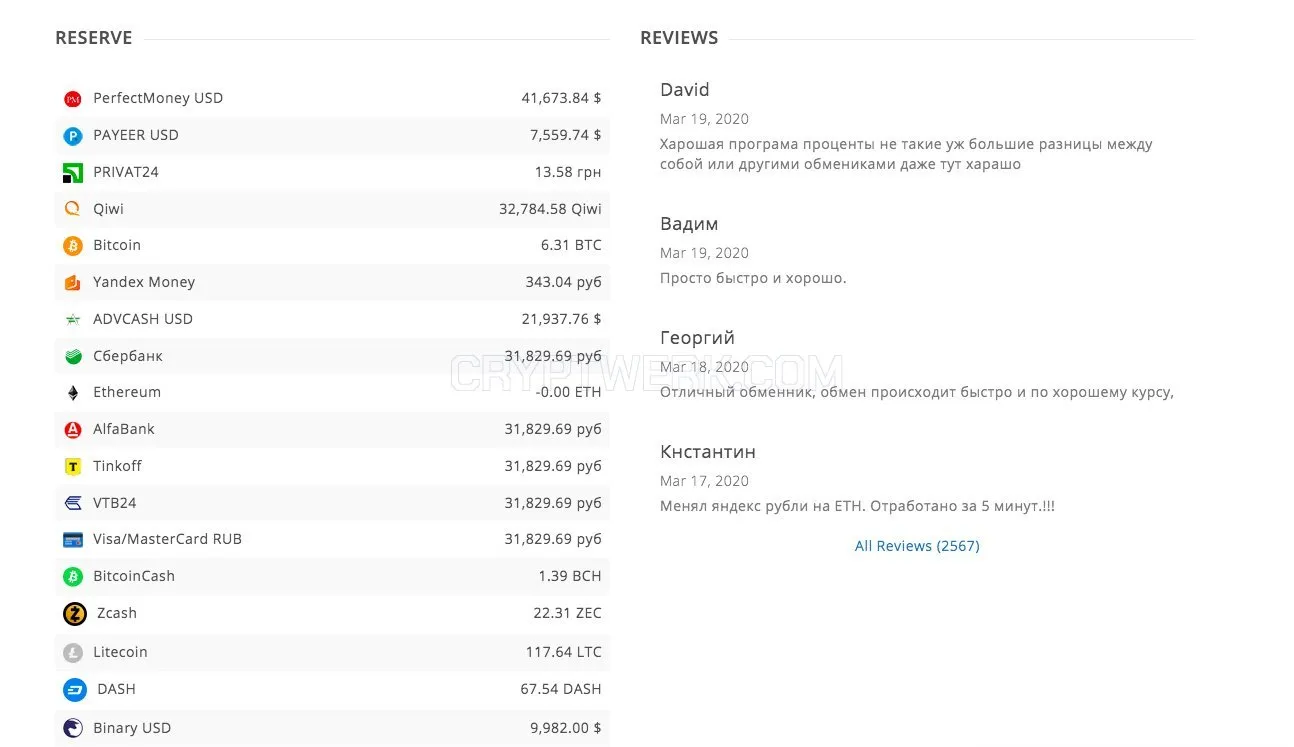Click the 343.04 руб reserve amount
1294x747 pixels.
(564, 282)
